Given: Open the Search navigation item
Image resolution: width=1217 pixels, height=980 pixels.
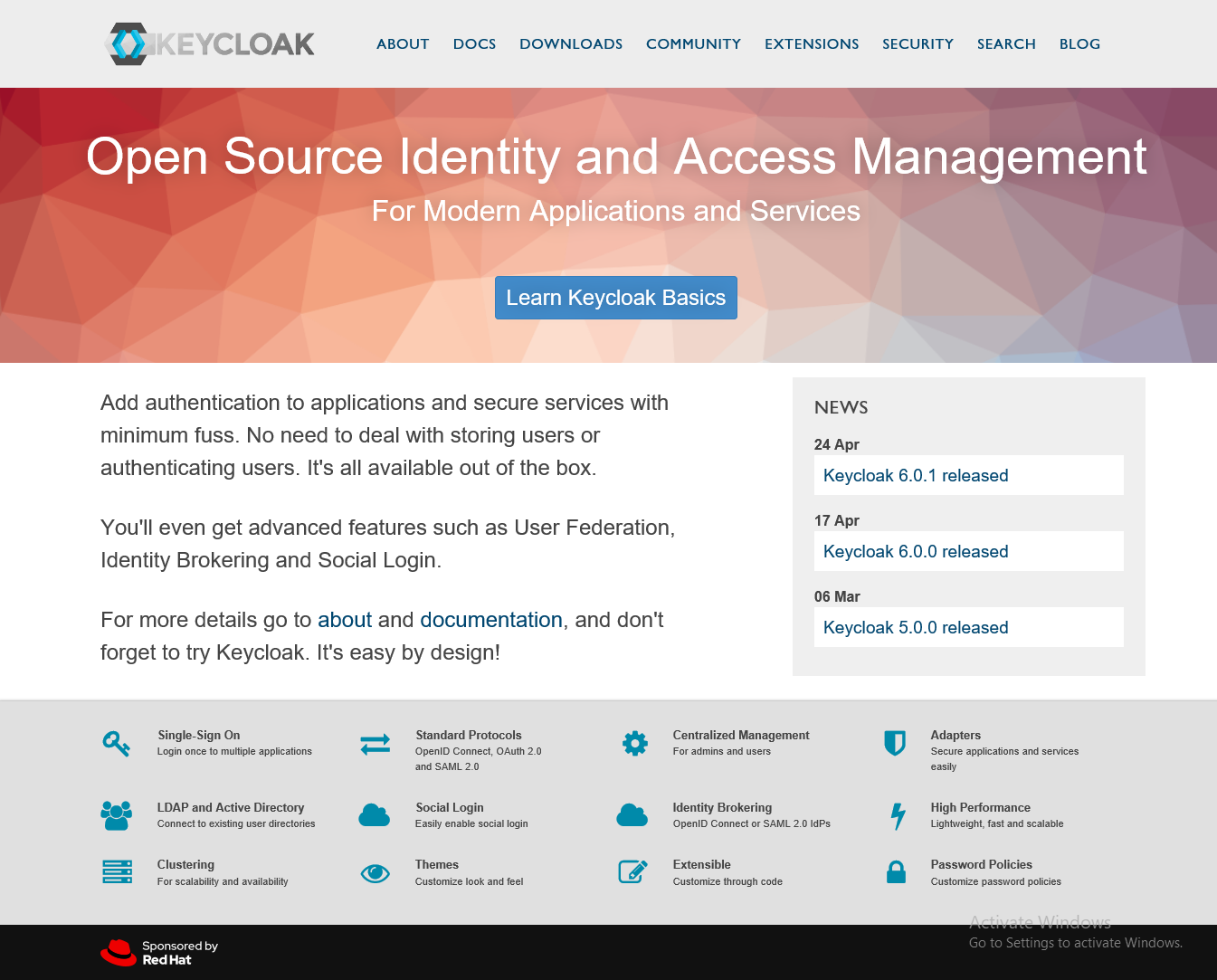Looking at the screenshot, I should (x=1006, y=43).
